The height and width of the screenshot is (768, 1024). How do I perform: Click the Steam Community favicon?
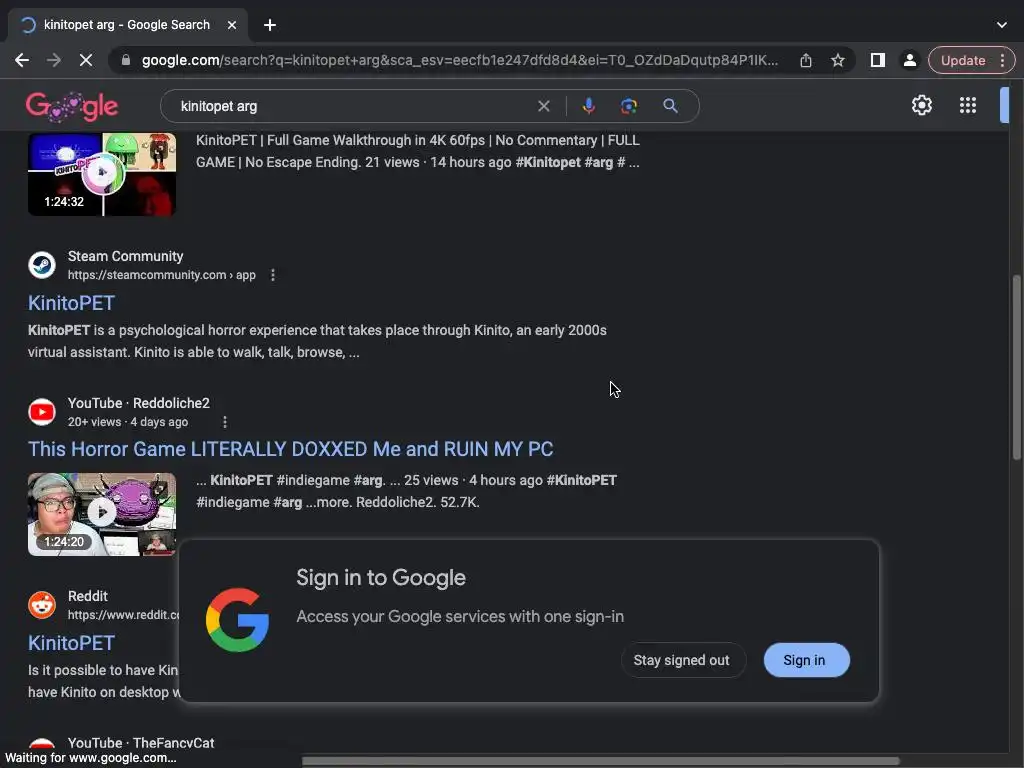click(42, 265)
